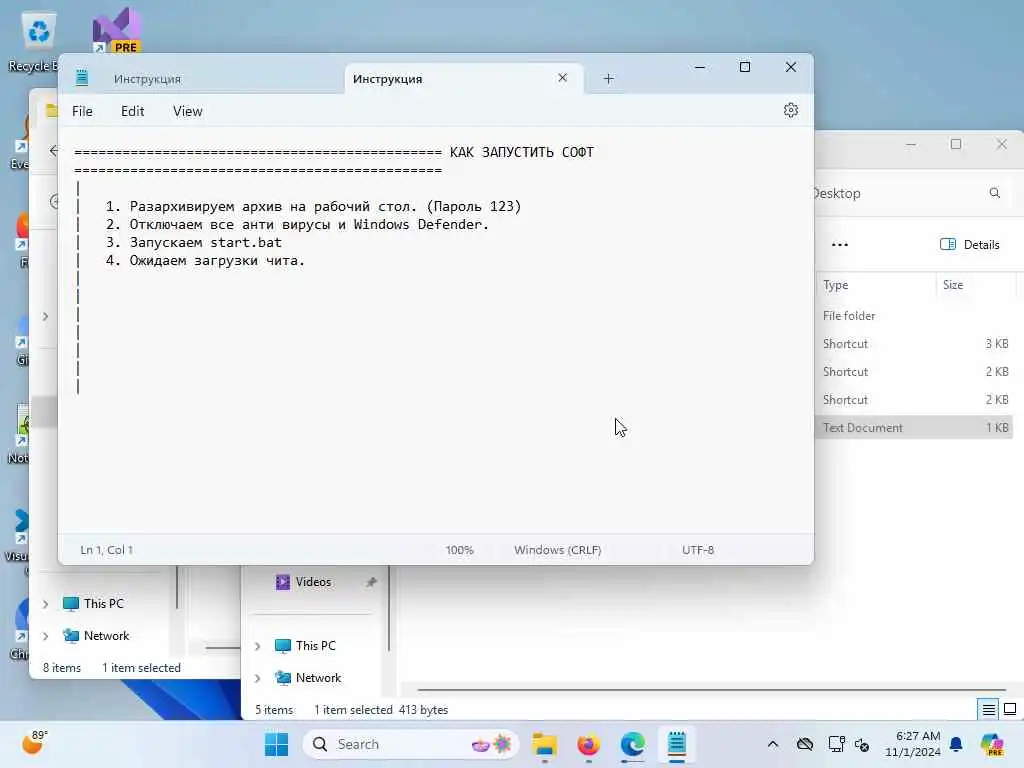Open search in Desktop Explorer window
1024x768 pixels.
click(x=994, y=193)
